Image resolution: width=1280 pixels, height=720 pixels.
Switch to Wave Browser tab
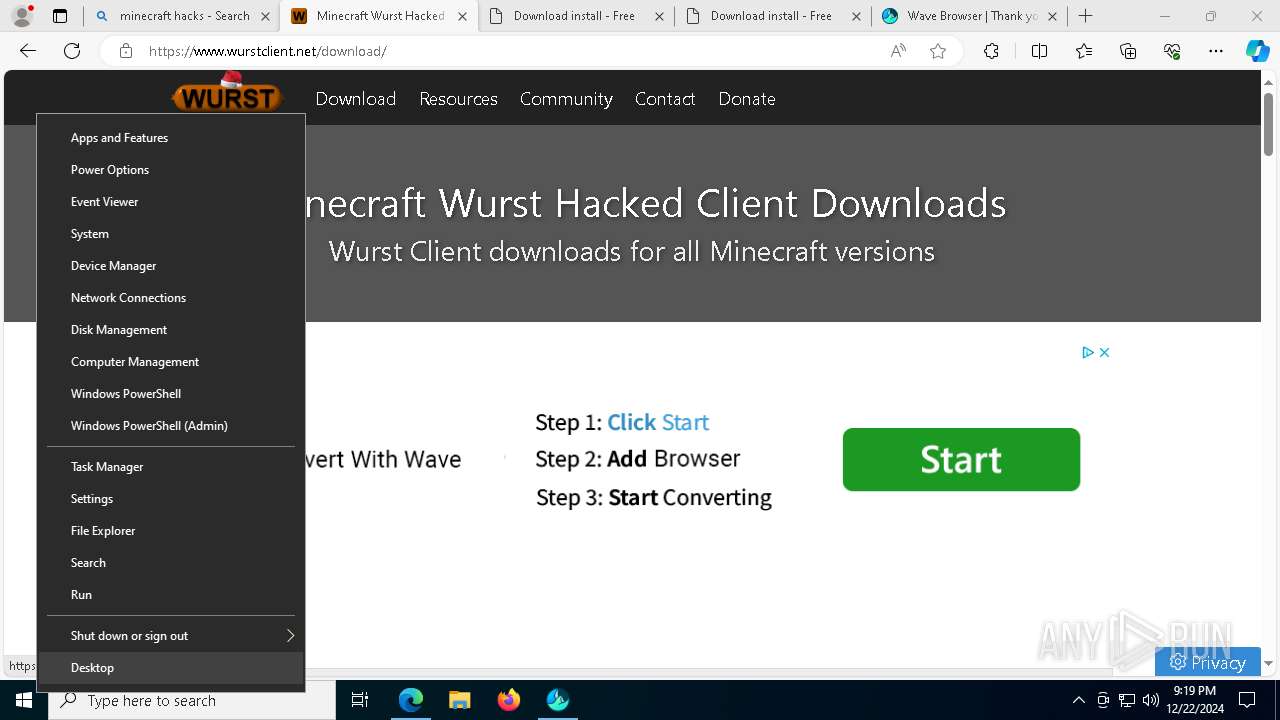(970, 16)
